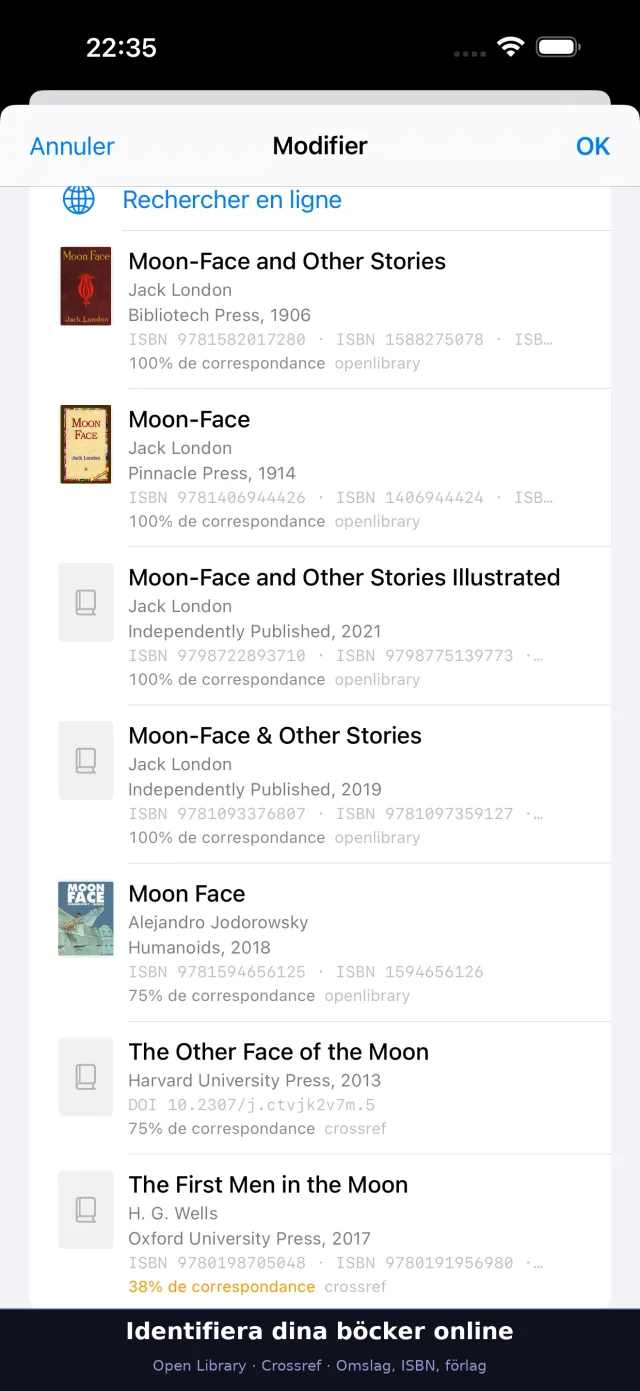Screen dimensions: 640x1391
Task: Tap the Moon-Face Illustrated placeholder book icon
Action: (x=86, y=602)
